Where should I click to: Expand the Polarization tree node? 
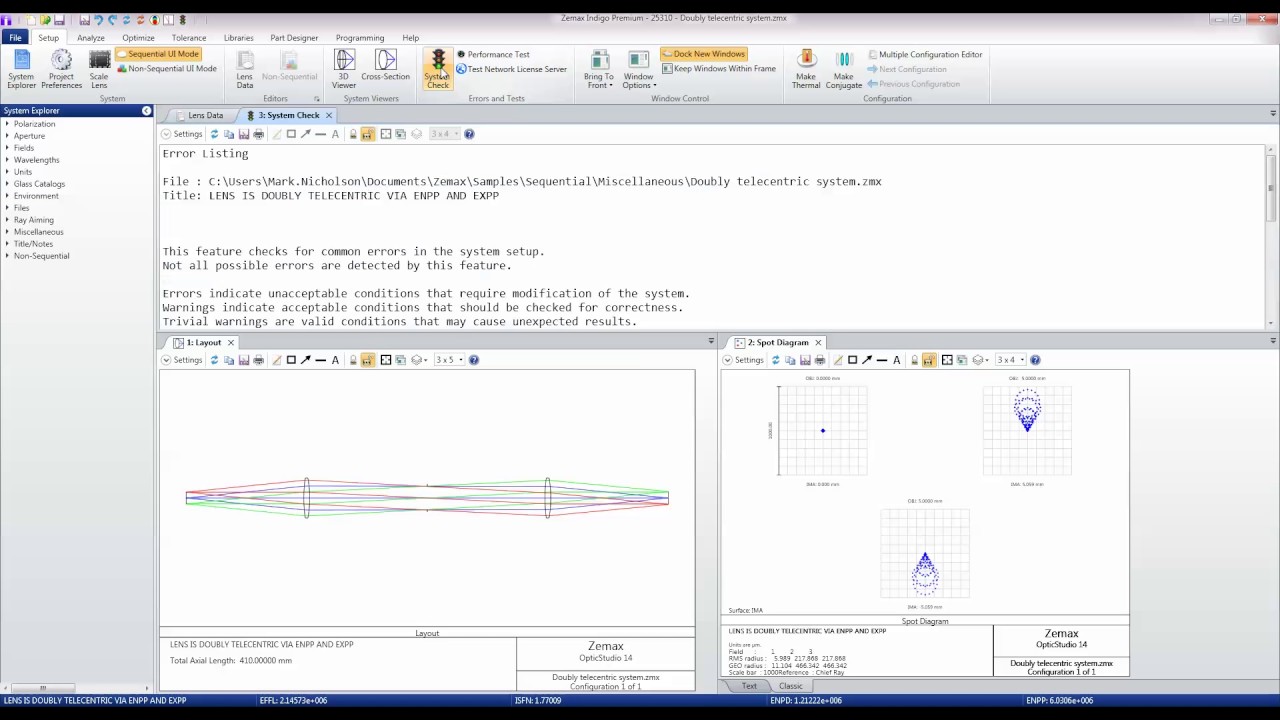point(8,124)
